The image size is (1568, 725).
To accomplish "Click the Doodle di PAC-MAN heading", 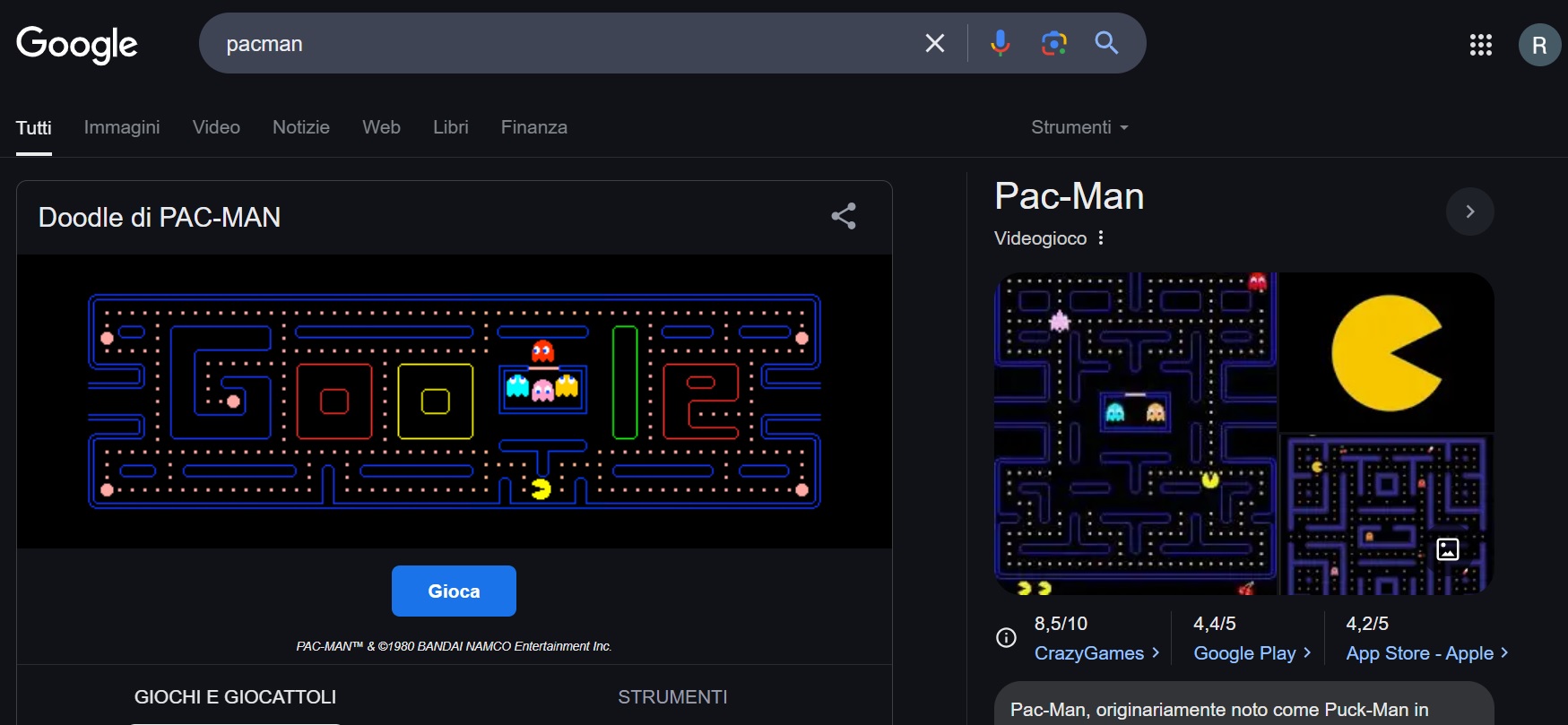I will pyautogui.click(x=160, y=217).
